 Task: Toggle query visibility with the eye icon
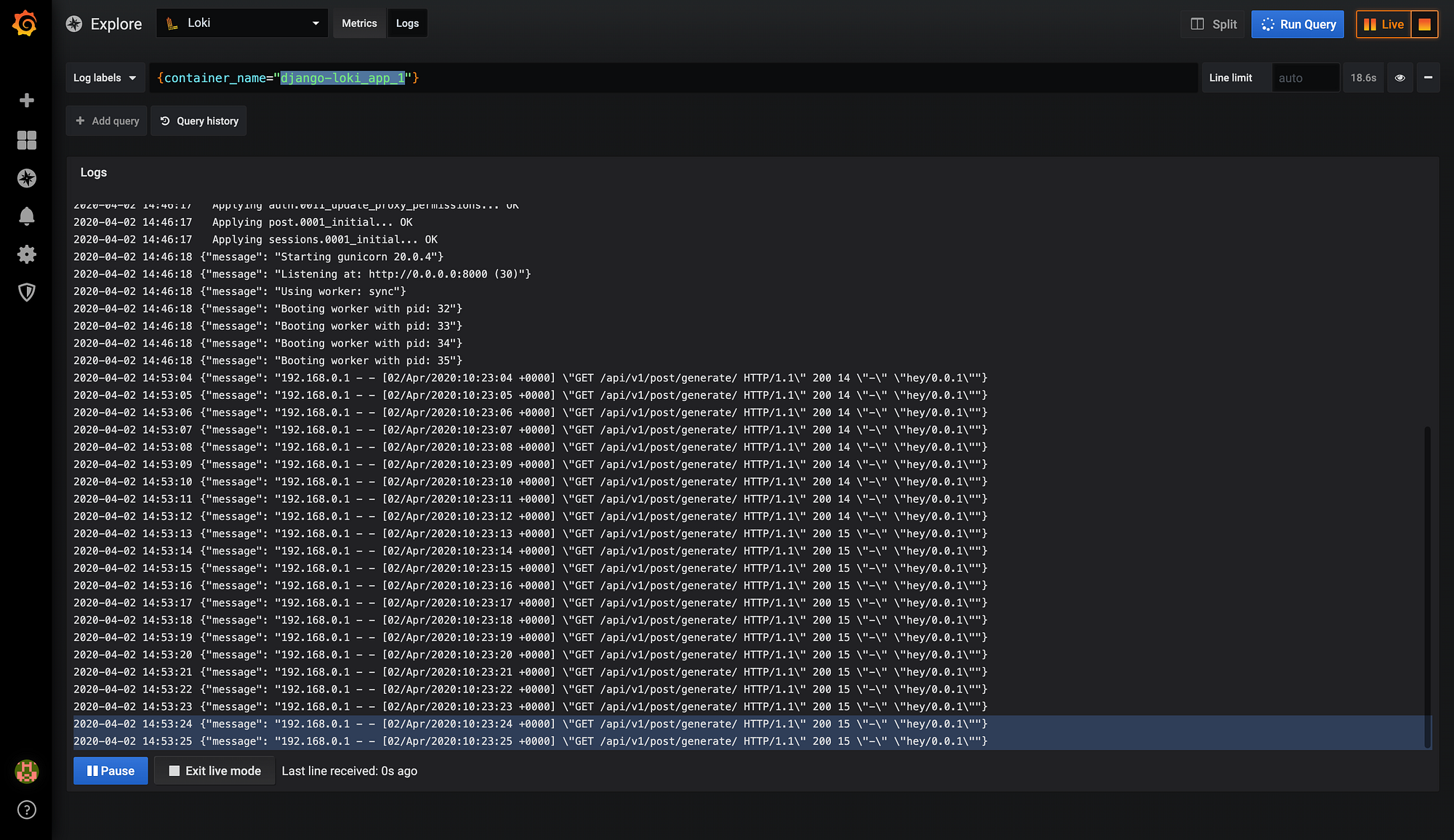click(1399, 78)
